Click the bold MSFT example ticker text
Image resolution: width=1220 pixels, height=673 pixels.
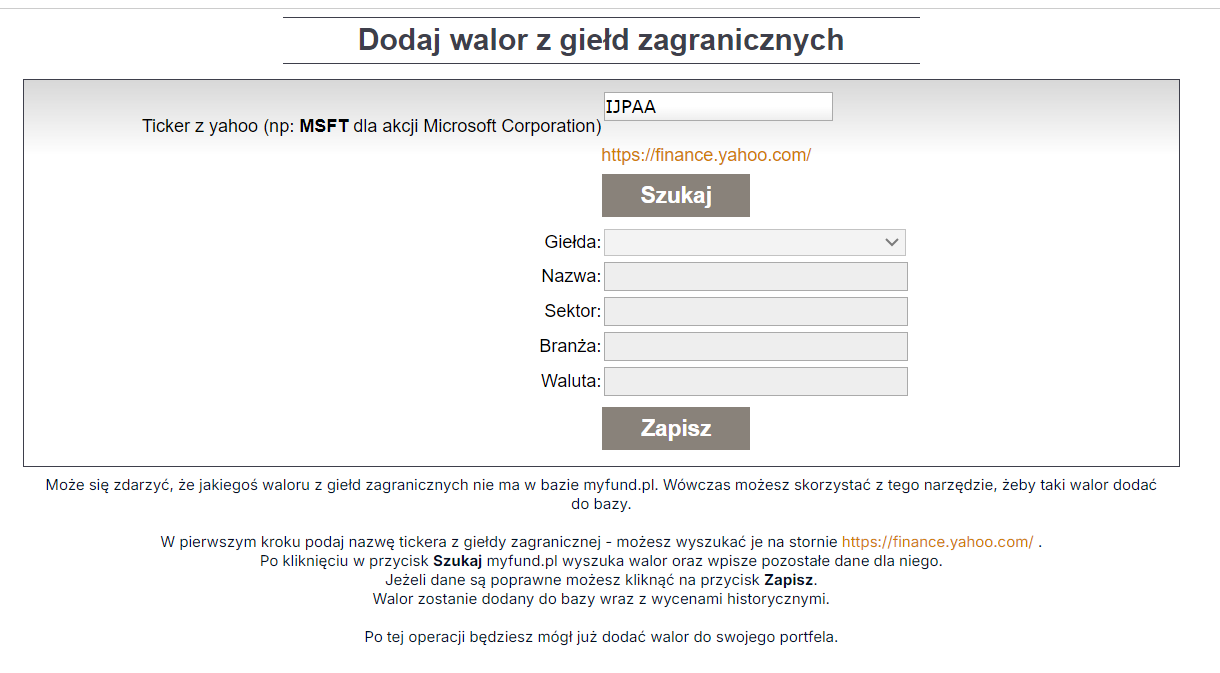tap(324, 126)
